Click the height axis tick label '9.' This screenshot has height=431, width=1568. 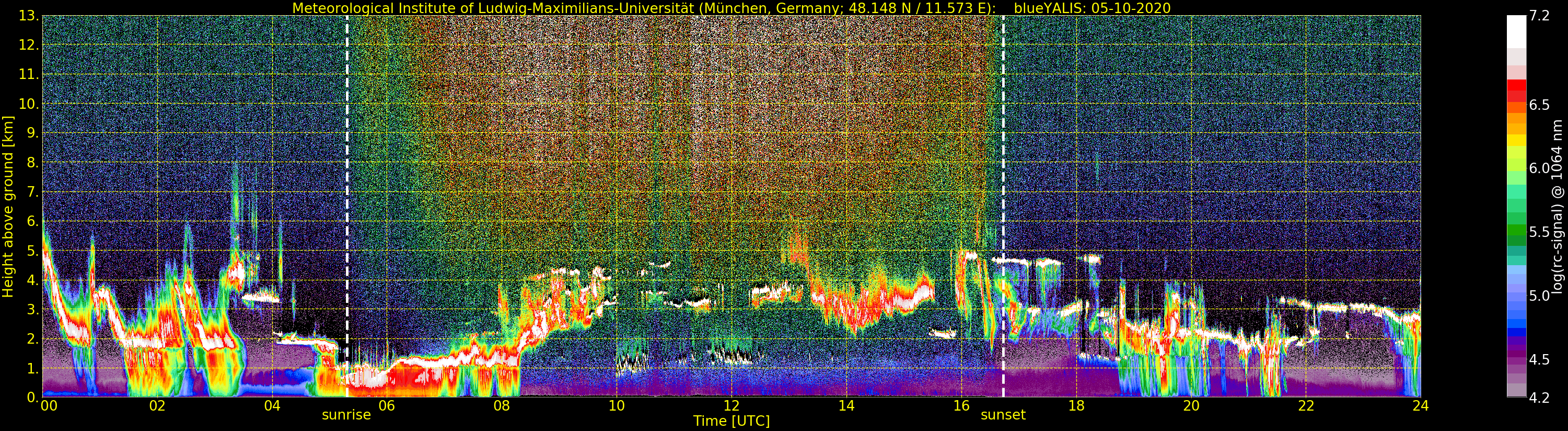(x=32, y=133)
